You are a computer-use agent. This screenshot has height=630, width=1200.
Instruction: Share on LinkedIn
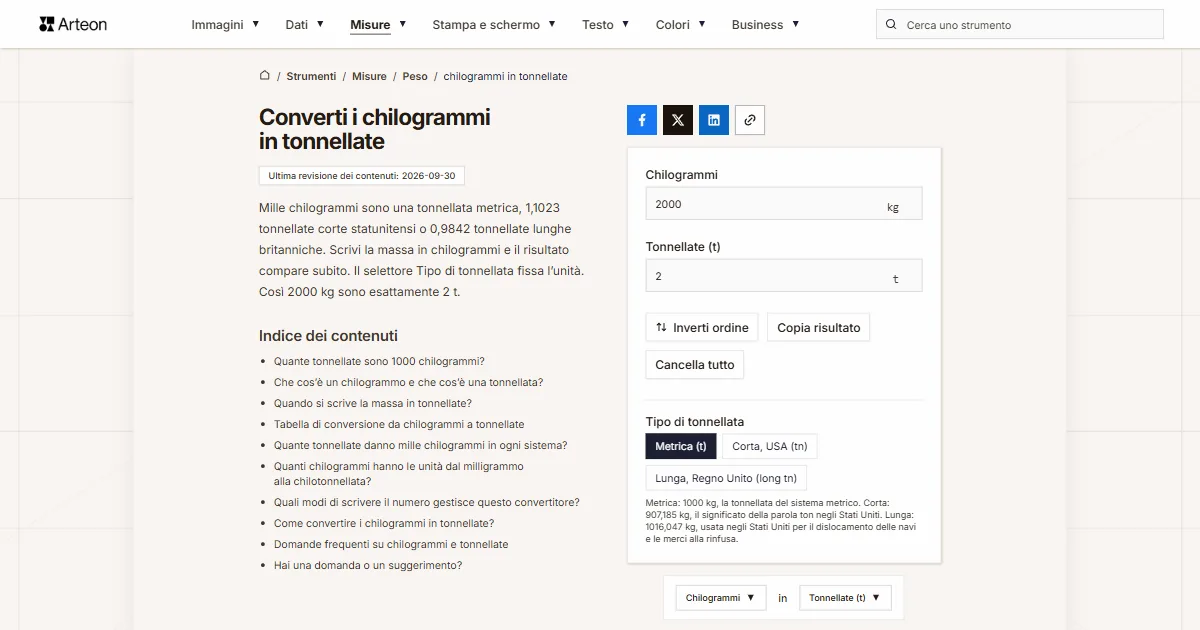(x=714, y=120)
